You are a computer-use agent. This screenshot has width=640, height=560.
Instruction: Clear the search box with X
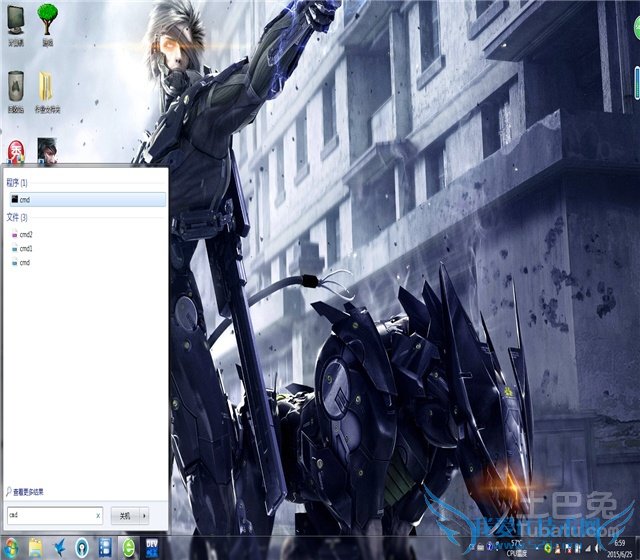(x=98, y=516)
